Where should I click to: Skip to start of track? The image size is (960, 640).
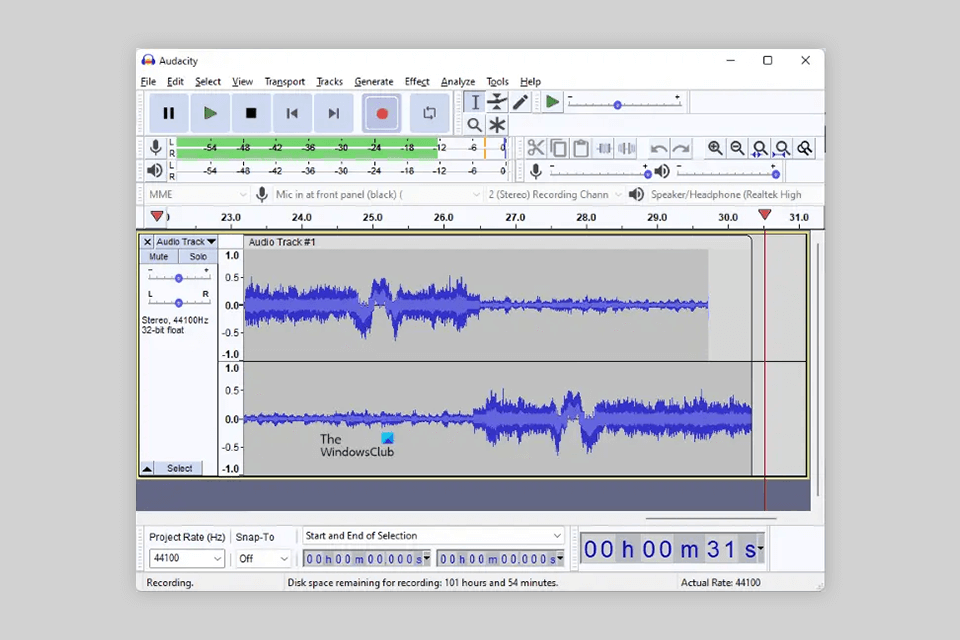point(292,113)
